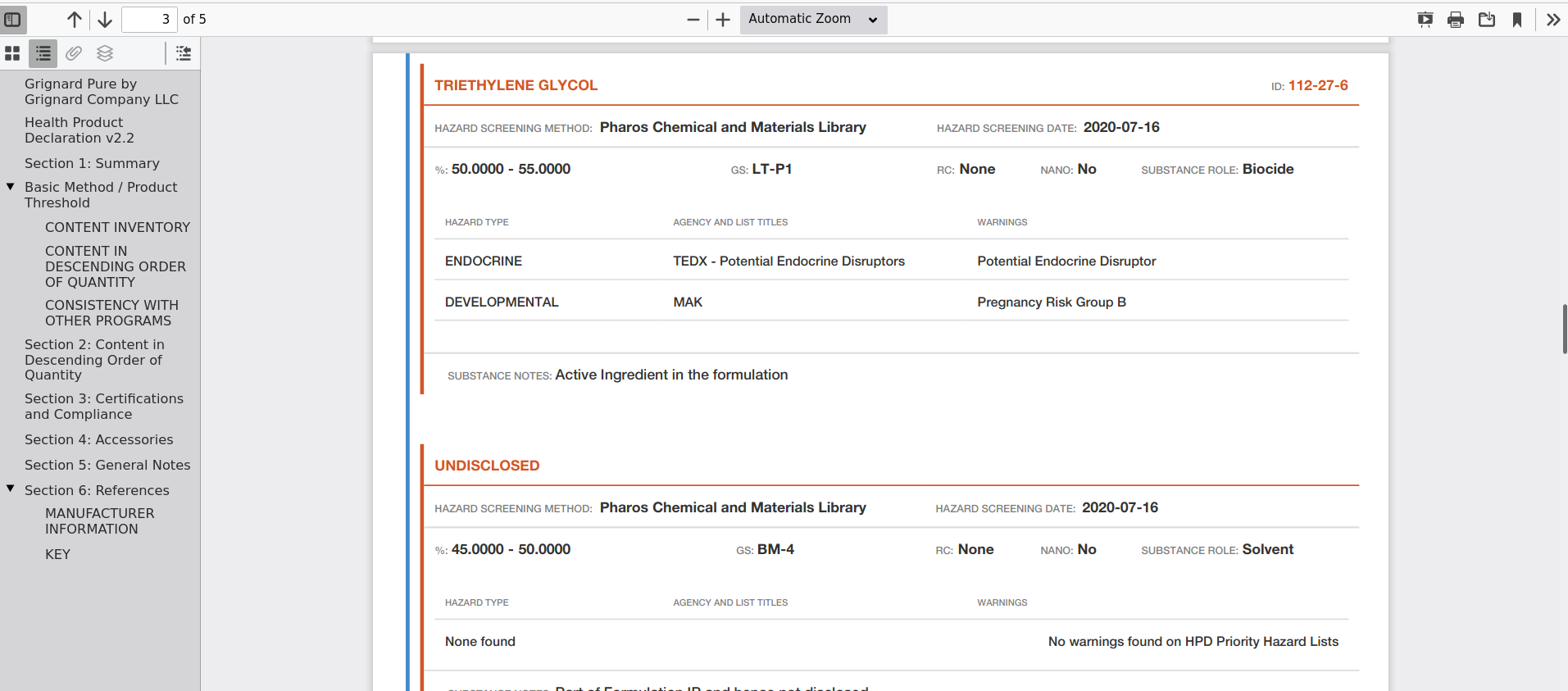Jump to 'Section 4: Accessories'
Screen dimensions: 1568x691
pyautogui.click(x=99, y=439)
